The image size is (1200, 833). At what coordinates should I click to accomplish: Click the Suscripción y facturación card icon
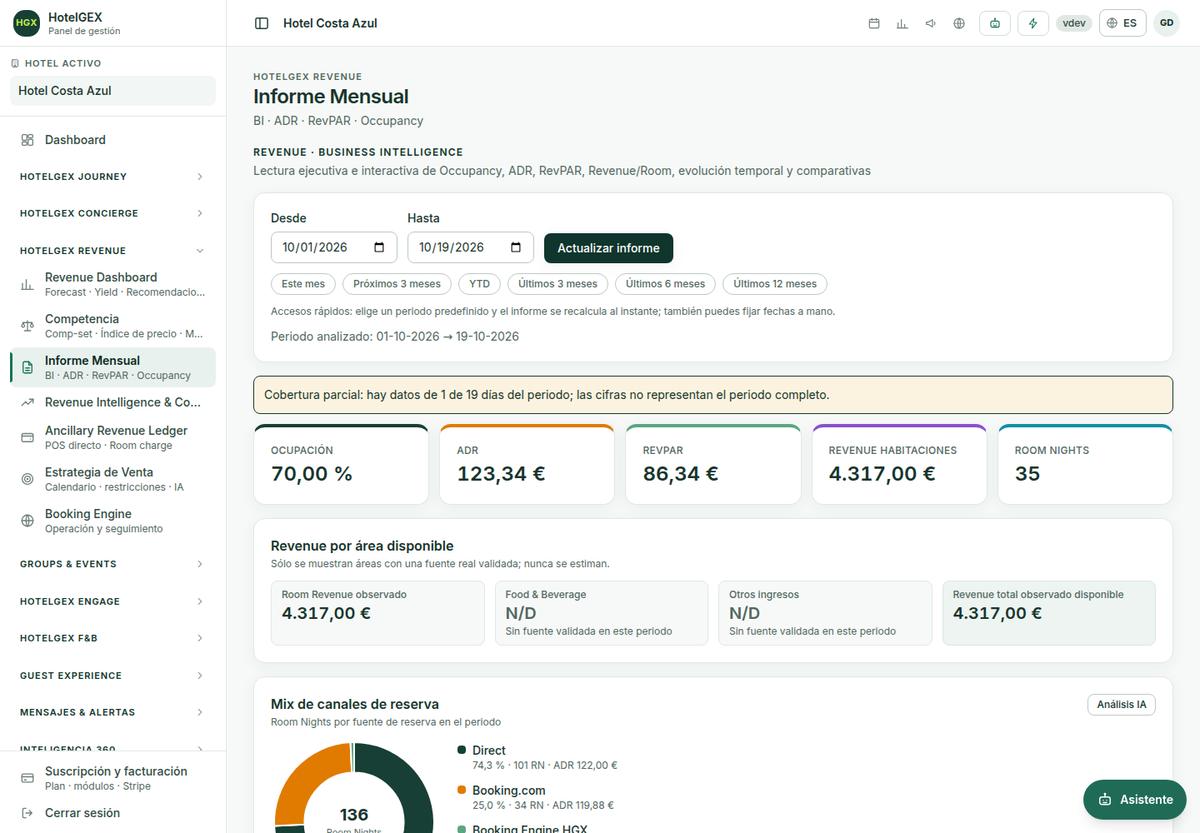(27, 779)
